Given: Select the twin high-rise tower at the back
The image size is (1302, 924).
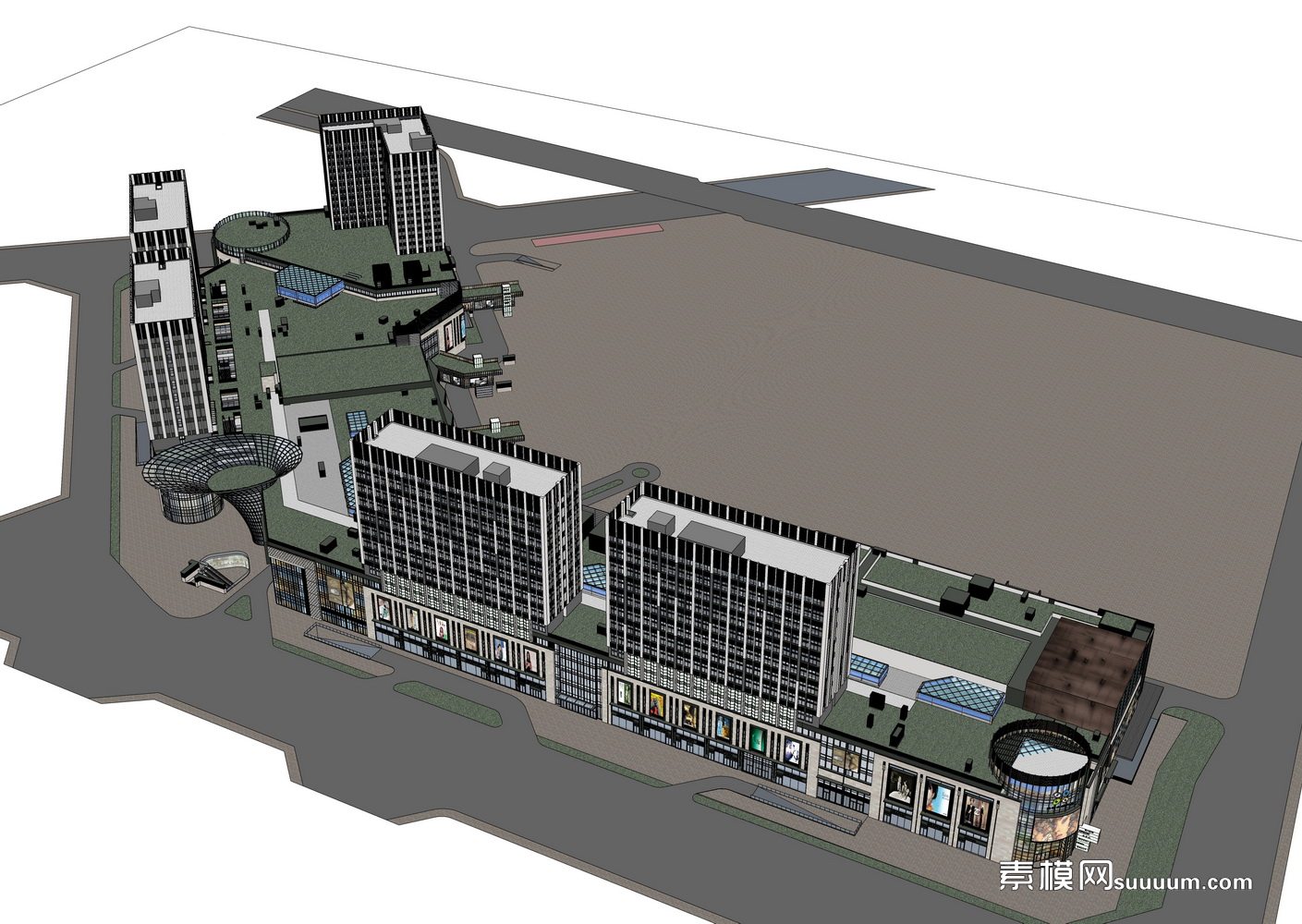Looking at the screenshot, I should point(382,179).
